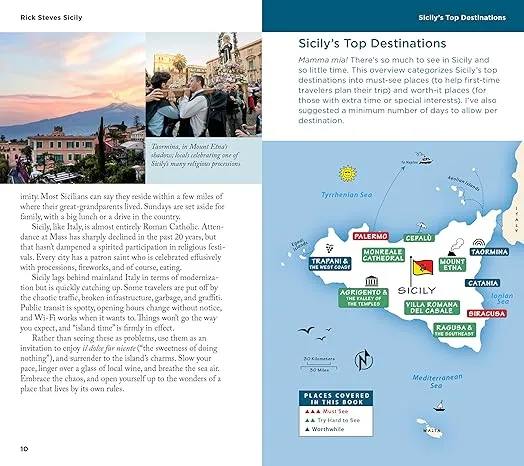Image resolution: width=524 pixels, height=466 pixels.
Task: Click the 'Tyrrhenian Sea' map text
Action: [x=347, y=195]
